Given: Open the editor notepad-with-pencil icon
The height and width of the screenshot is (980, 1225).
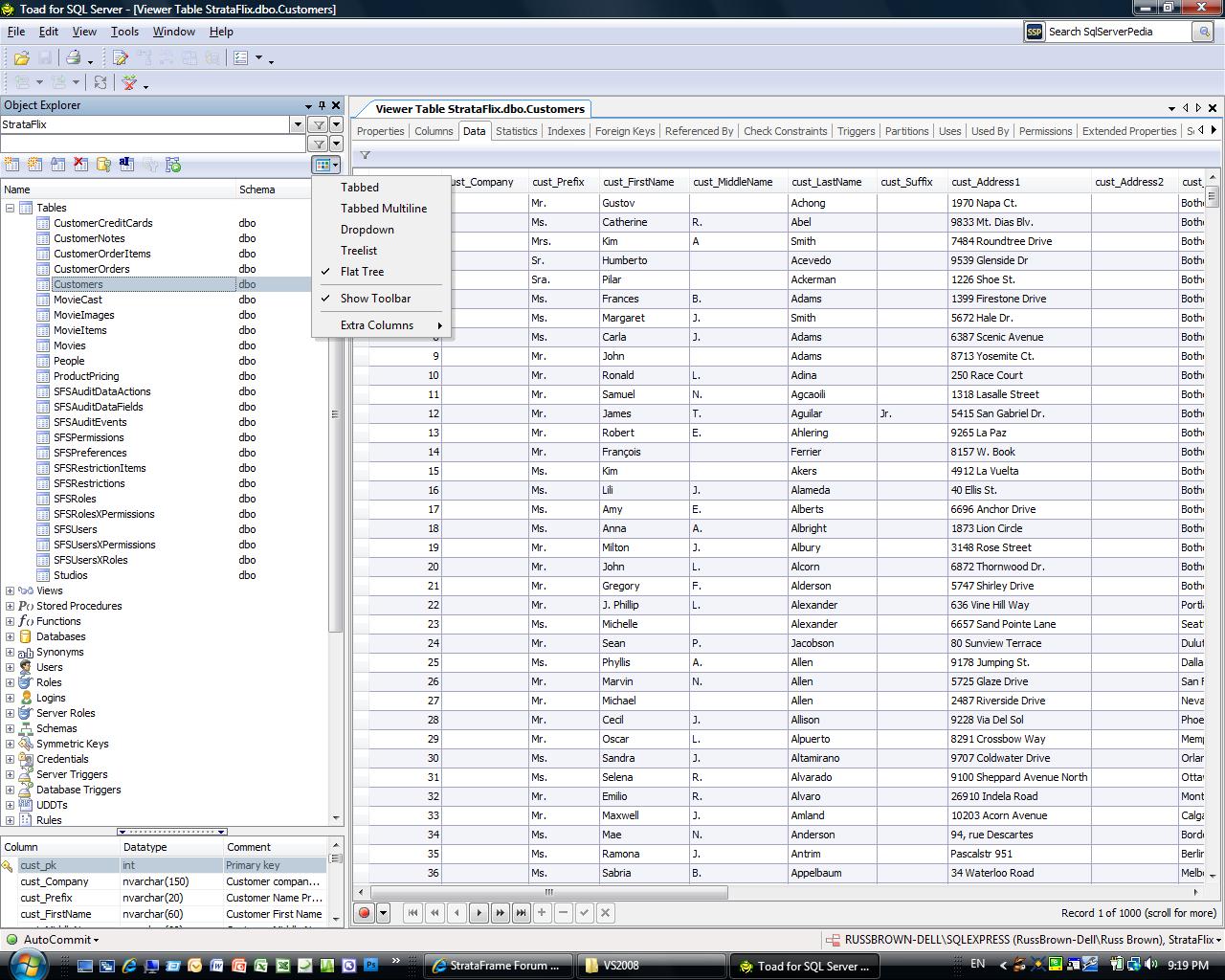Looking at the screenshot, I should pos(121,58).
